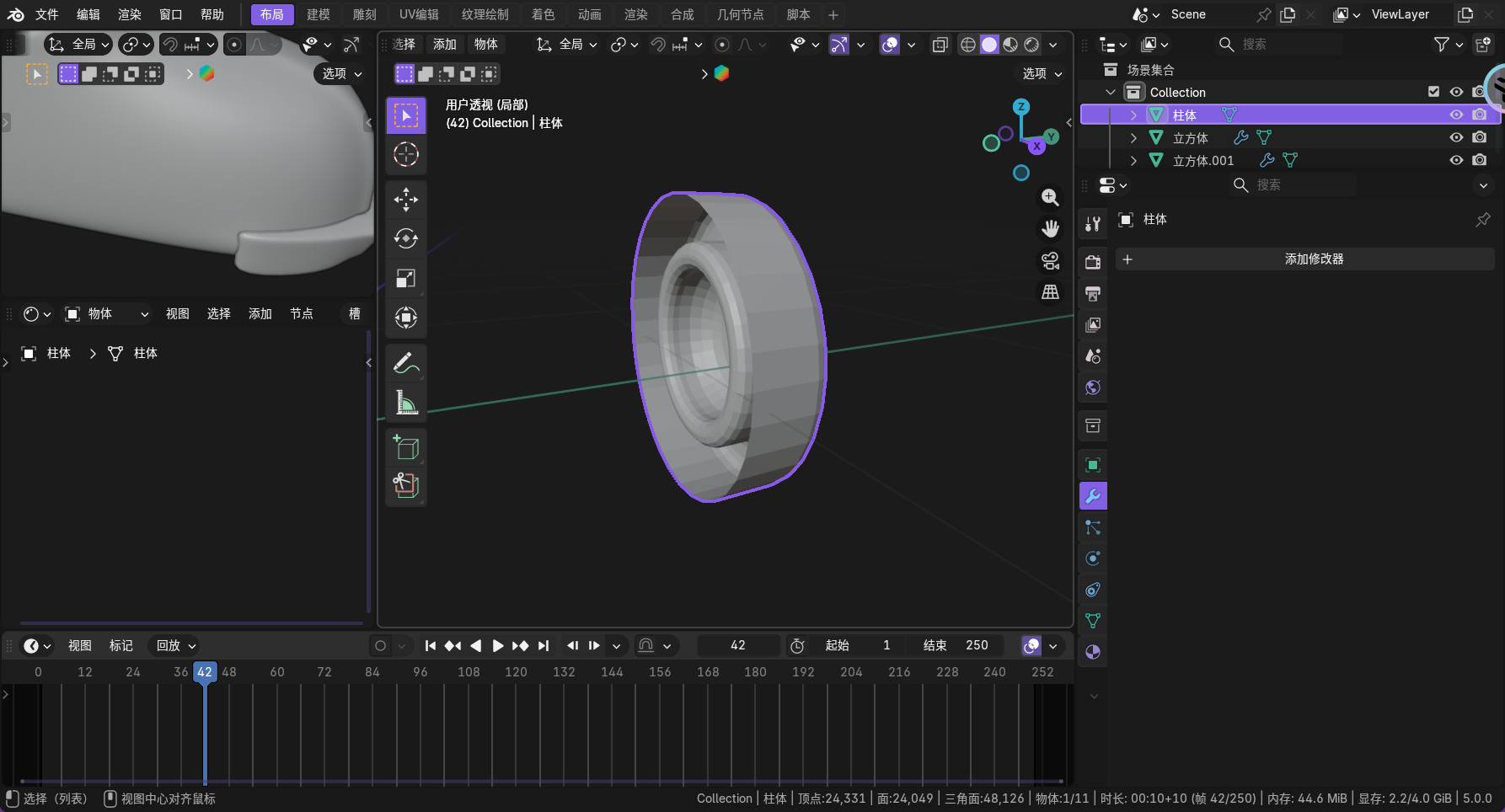Switch to the 建模 workspace tab
This screenshot has width=1505, height=812.
tap(318, 14)
